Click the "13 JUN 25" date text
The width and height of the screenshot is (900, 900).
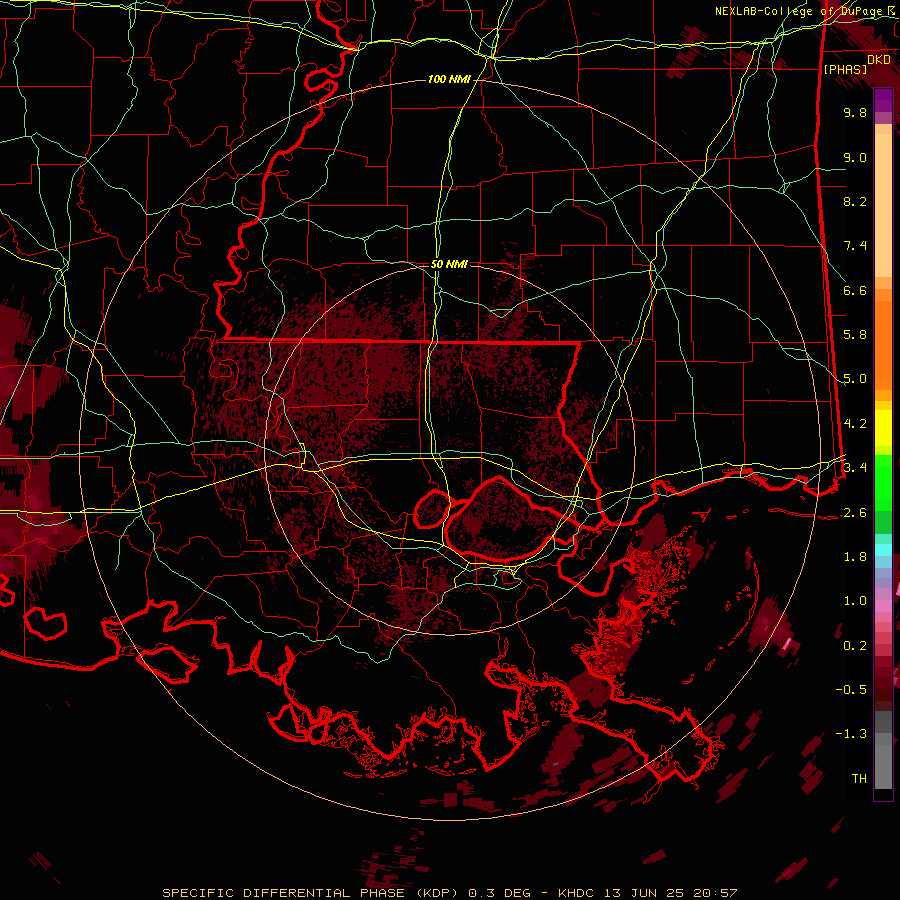point(642,893)
